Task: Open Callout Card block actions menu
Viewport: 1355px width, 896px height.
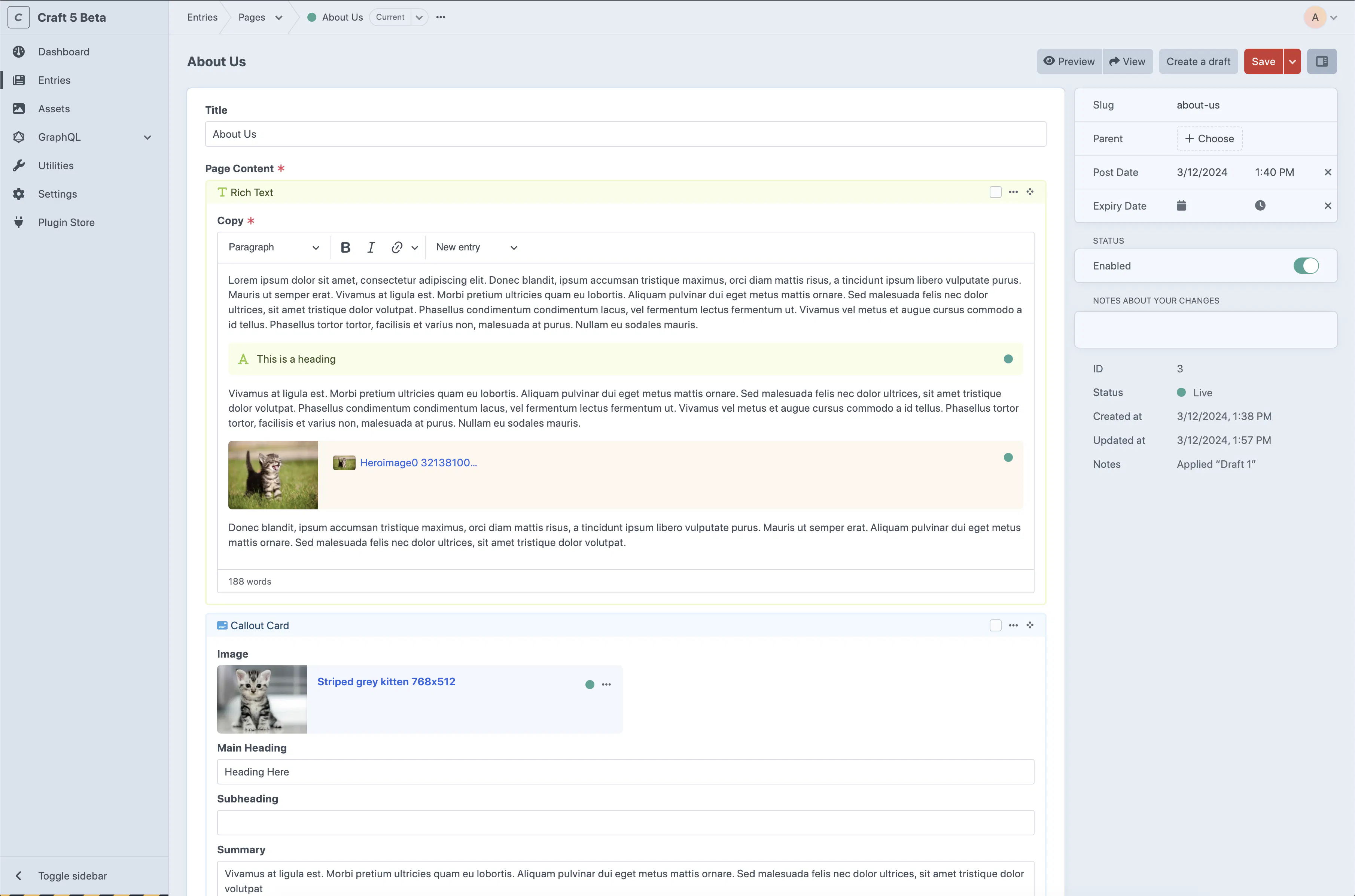Action: pos(1013,625)
